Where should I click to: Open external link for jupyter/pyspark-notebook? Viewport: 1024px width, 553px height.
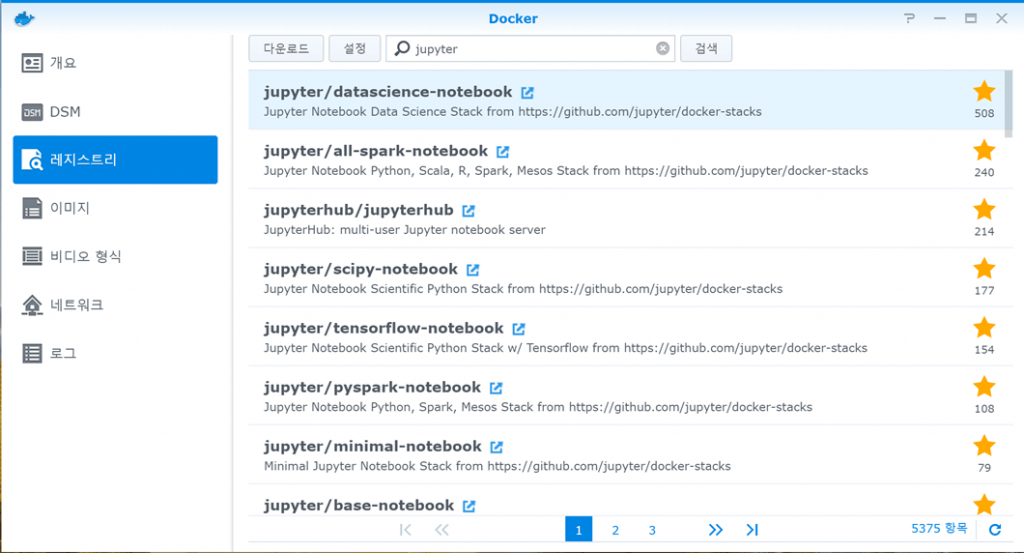tap(496, 388)
